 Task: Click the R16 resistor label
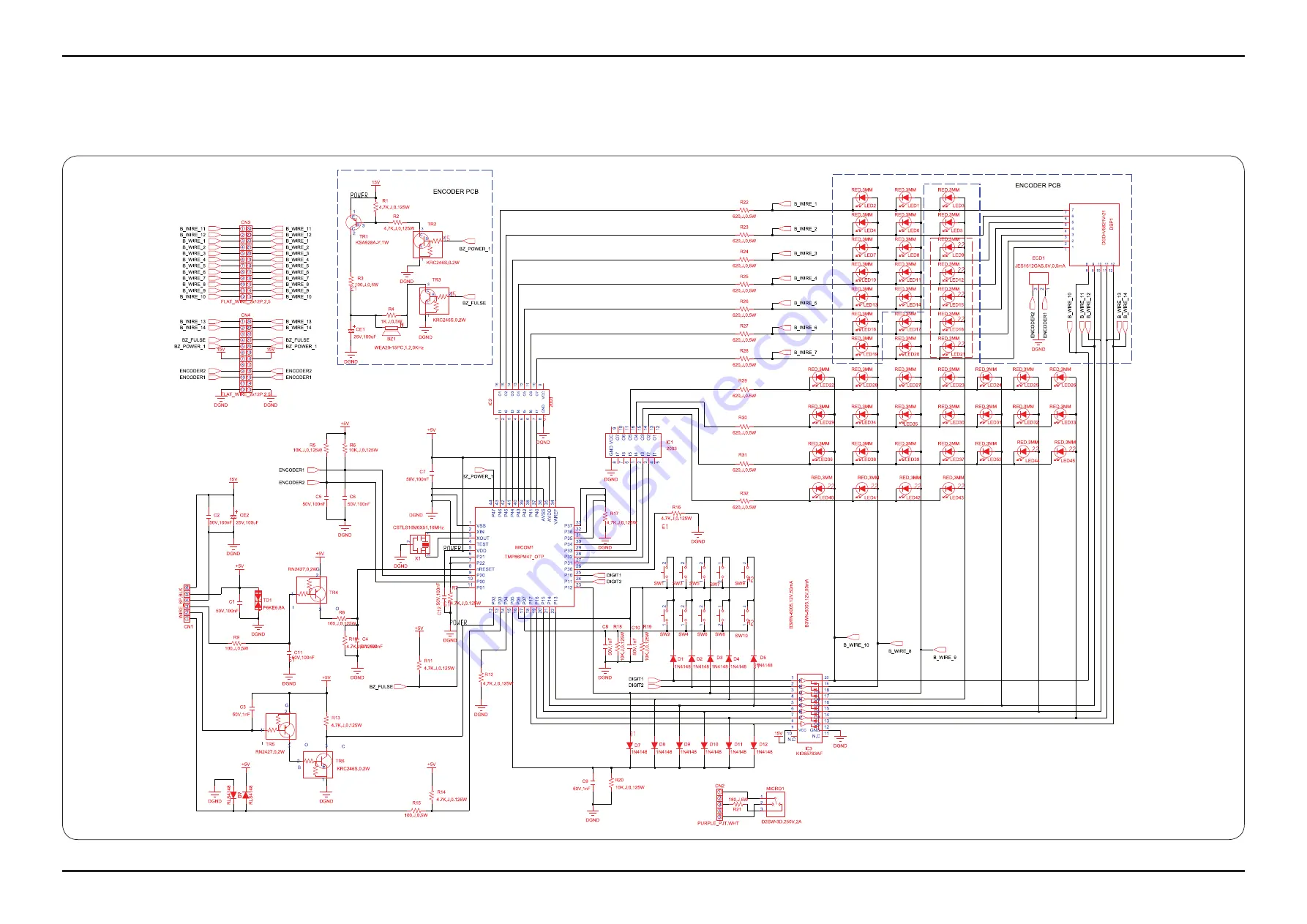pyautogui.click(x=676, y=507)
